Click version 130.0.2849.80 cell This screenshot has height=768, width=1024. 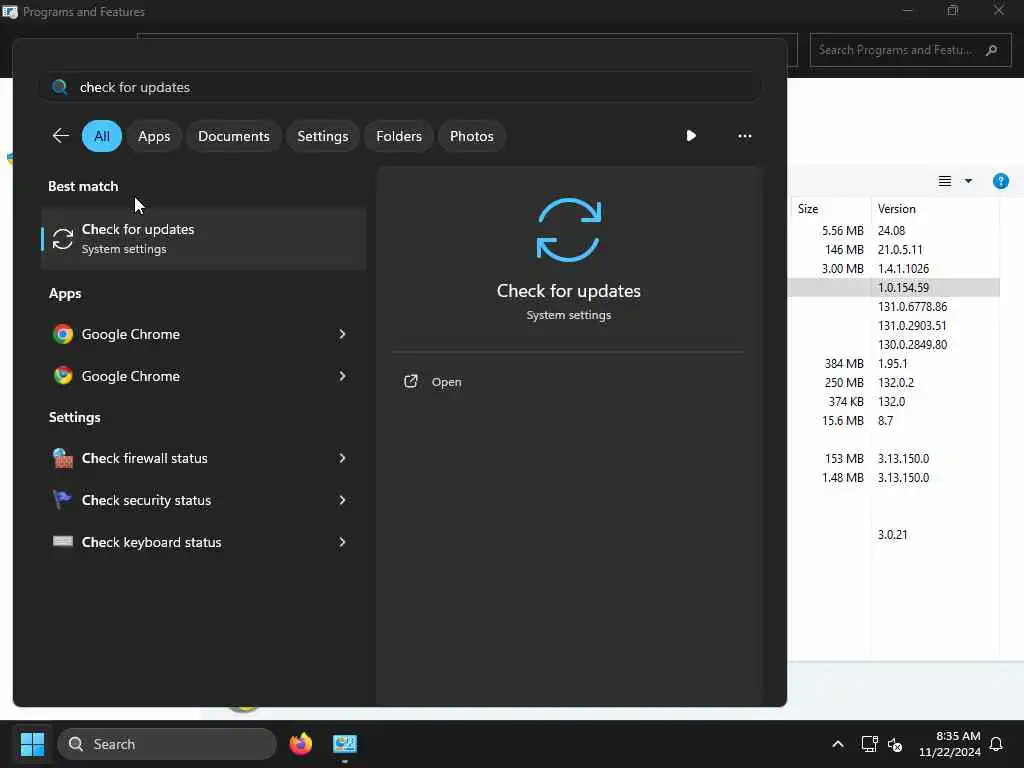click(x=912, y=344)
